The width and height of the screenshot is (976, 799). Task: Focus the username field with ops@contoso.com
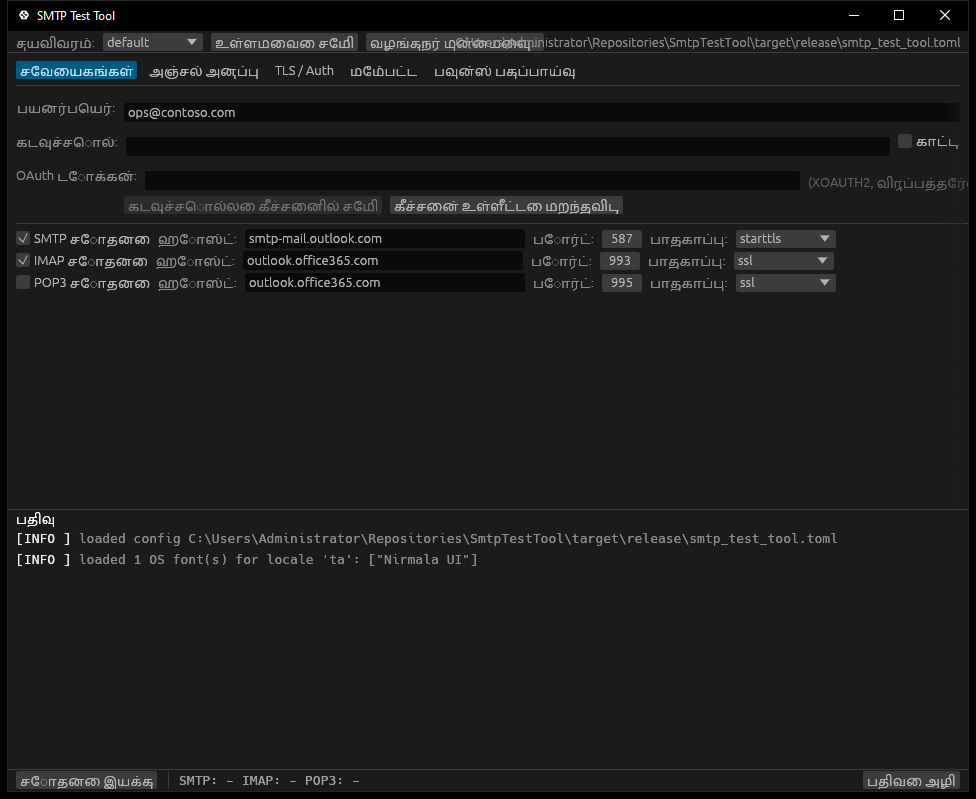[542, 113]
